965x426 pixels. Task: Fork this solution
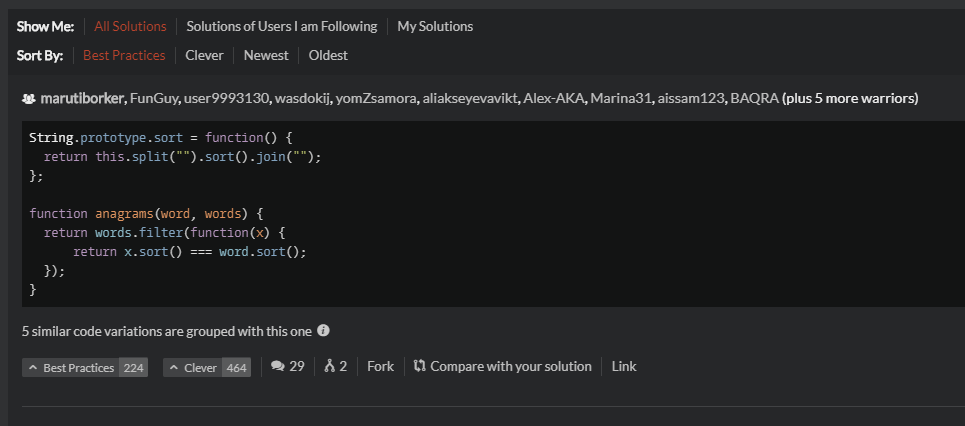coord(380,366)
